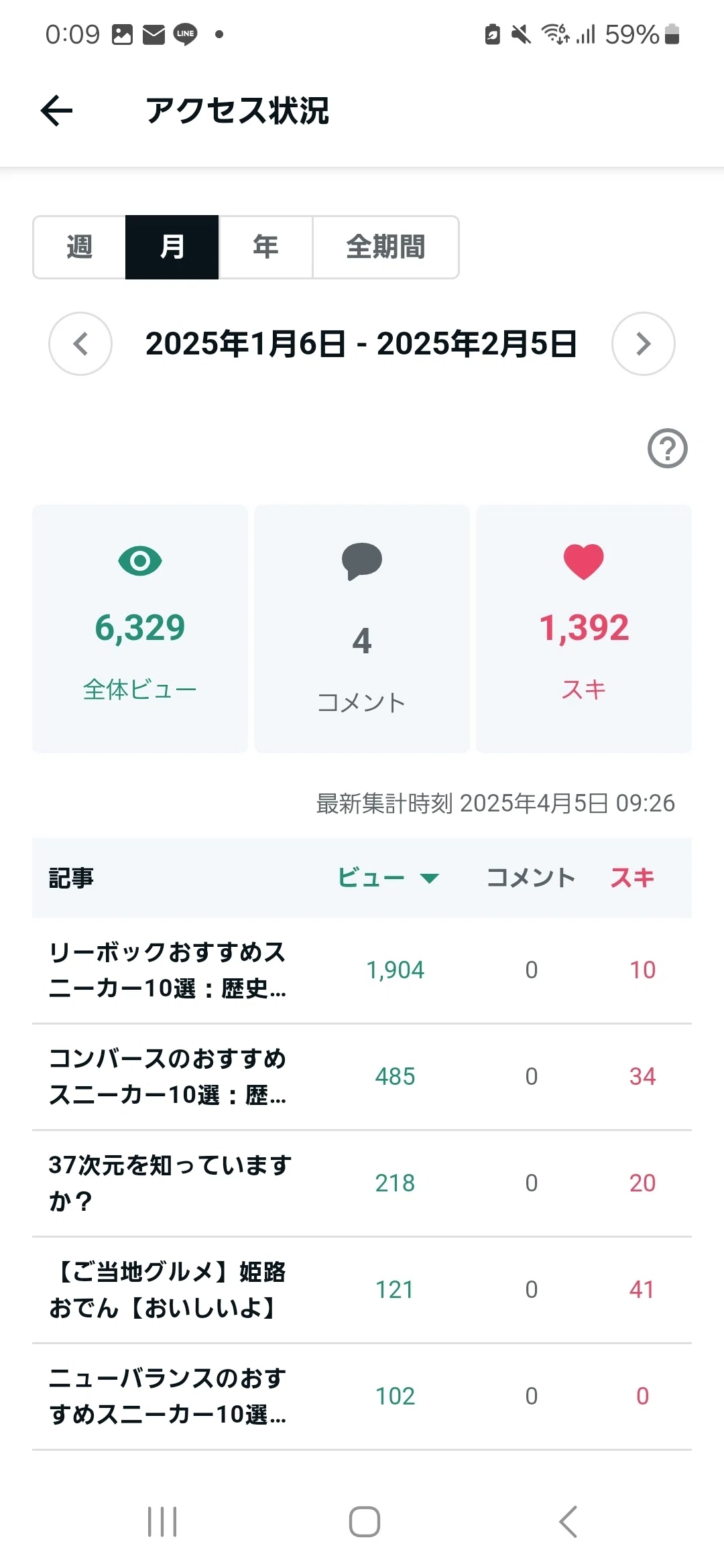The width and height of the screenshot is (724, 1568).
Task: Sort by ビュー column dropdown arrow
Action: click(429, 878)
